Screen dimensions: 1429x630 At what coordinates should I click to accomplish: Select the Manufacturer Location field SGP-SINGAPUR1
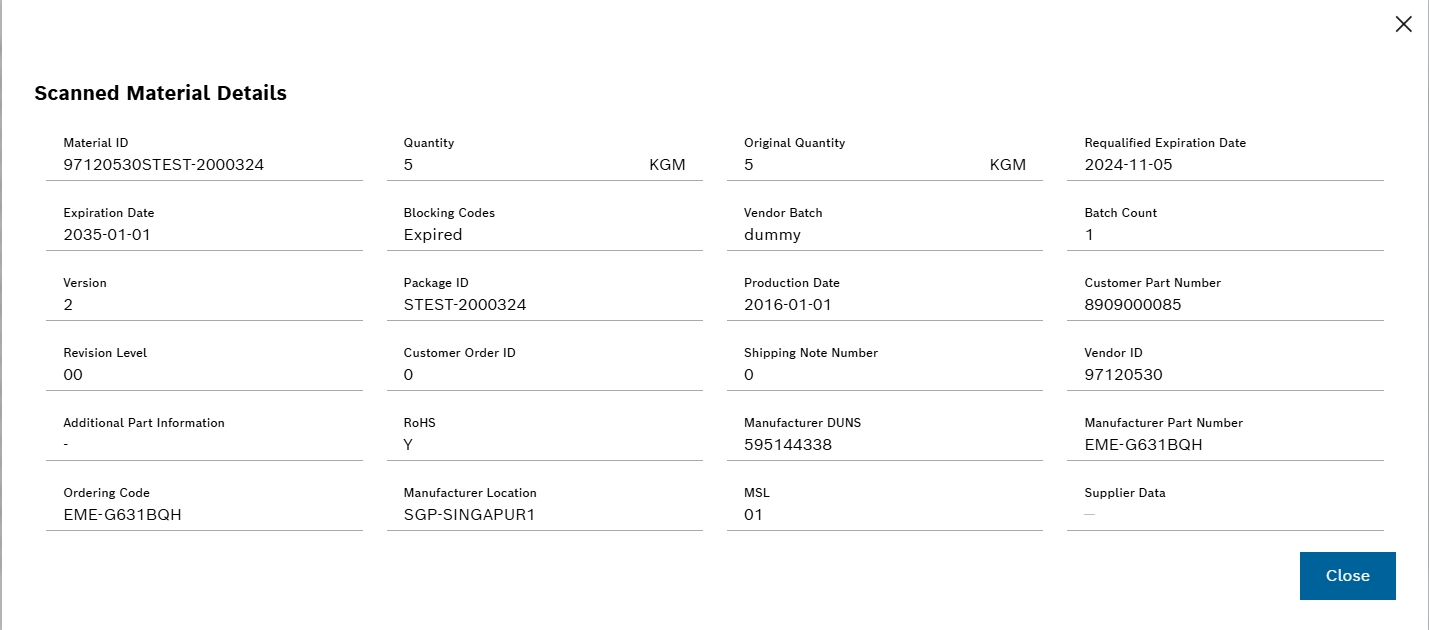[x=545, y=506]
